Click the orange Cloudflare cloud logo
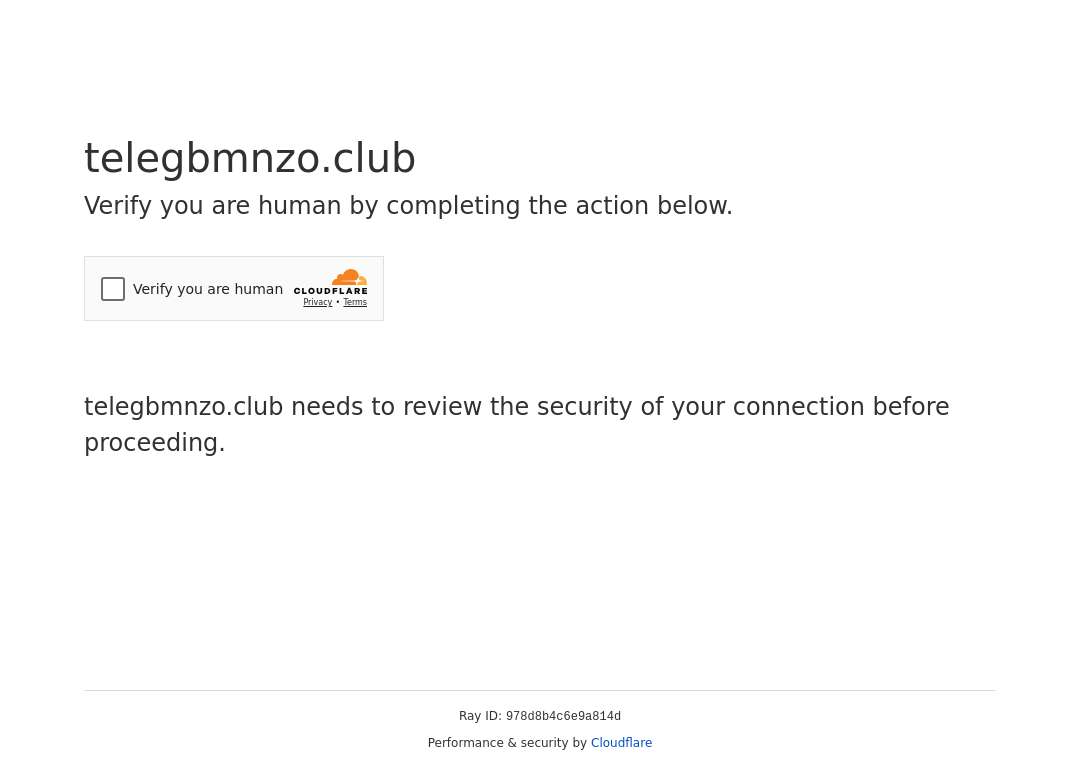1080x768 pixels. (349, 277)
